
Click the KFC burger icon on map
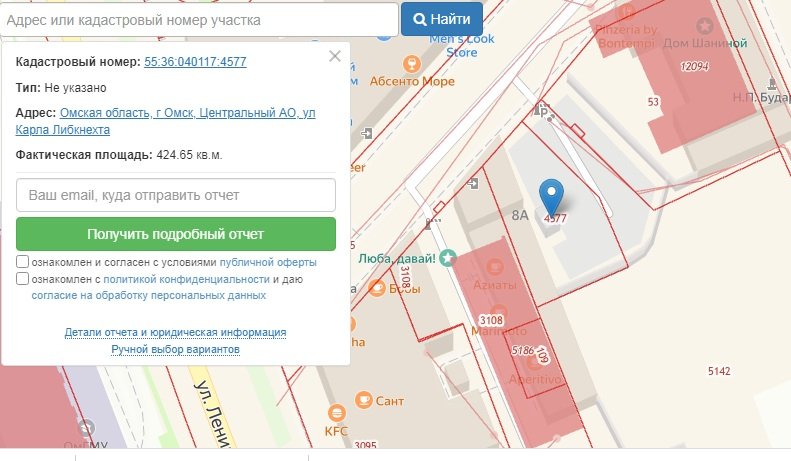pos(336,413)
